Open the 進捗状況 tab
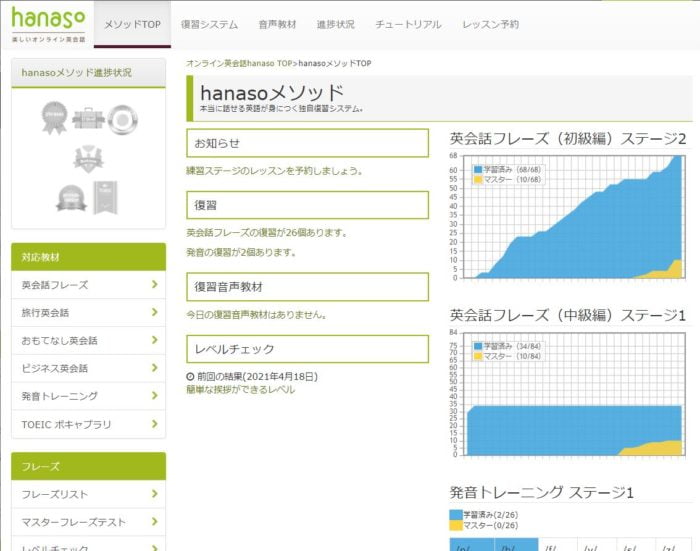 coord(336,24)
